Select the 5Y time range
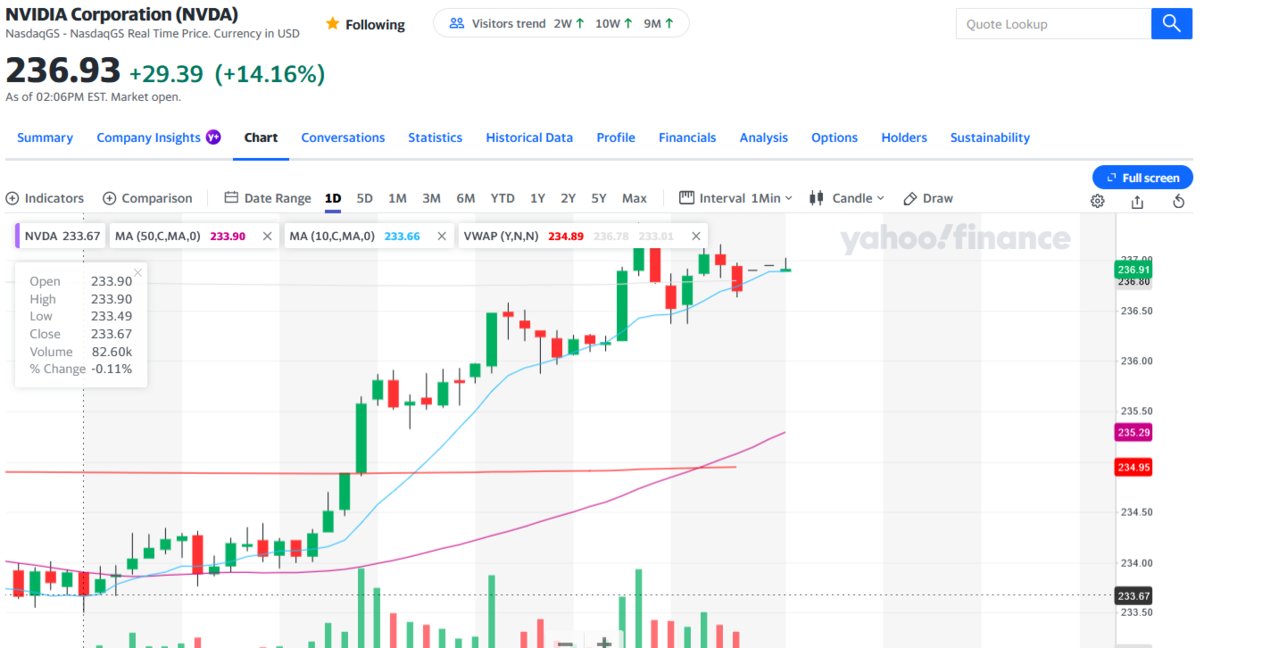The height and width of the screenshot is (648, 1279). click(599, 198)
